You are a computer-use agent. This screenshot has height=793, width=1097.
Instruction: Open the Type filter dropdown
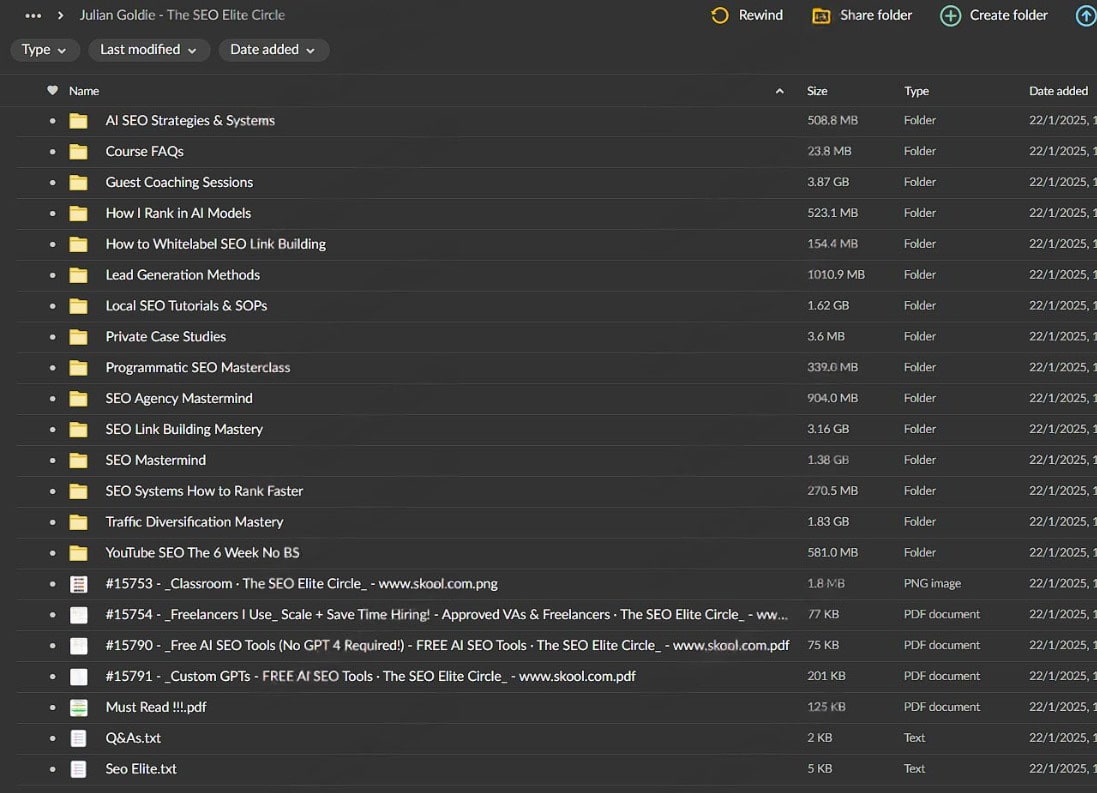tap(44, 50)
